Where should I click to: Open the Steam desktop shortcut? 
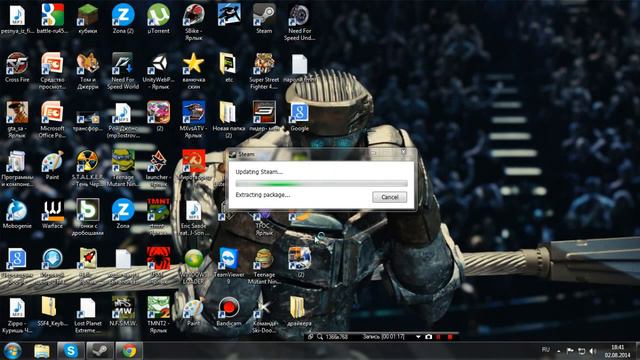coord(264,19)
